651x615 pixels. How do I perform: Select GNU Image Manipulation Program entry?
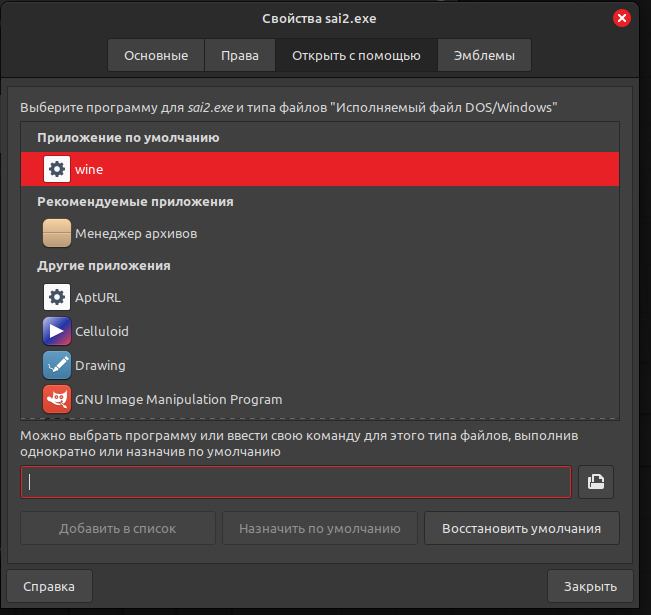tap(320, 399)
